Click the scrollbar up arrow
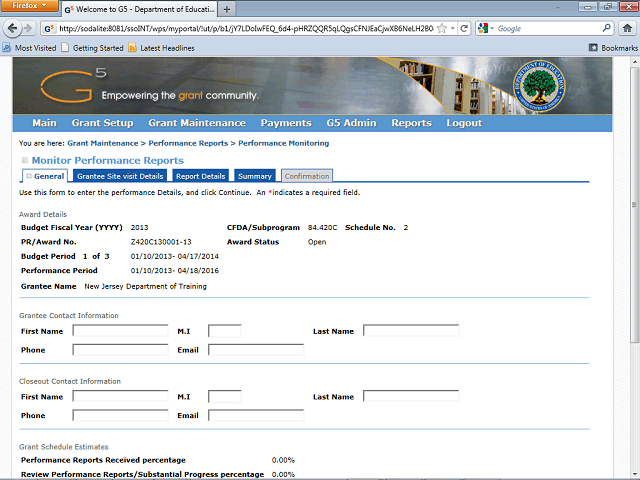The height and width of the screenshot is (480, 640). pyautogui.click(x=634, y=62)
